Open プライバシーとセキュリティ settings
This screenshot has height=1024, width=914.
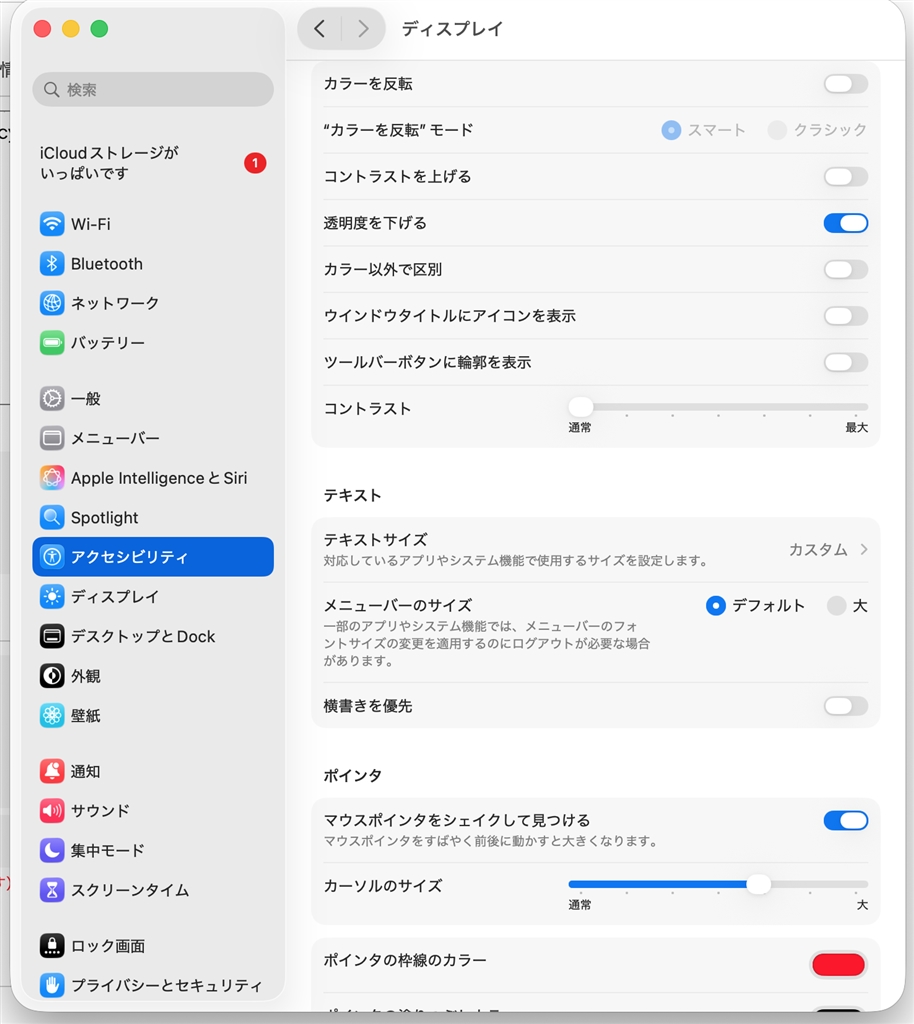point(153,985)
